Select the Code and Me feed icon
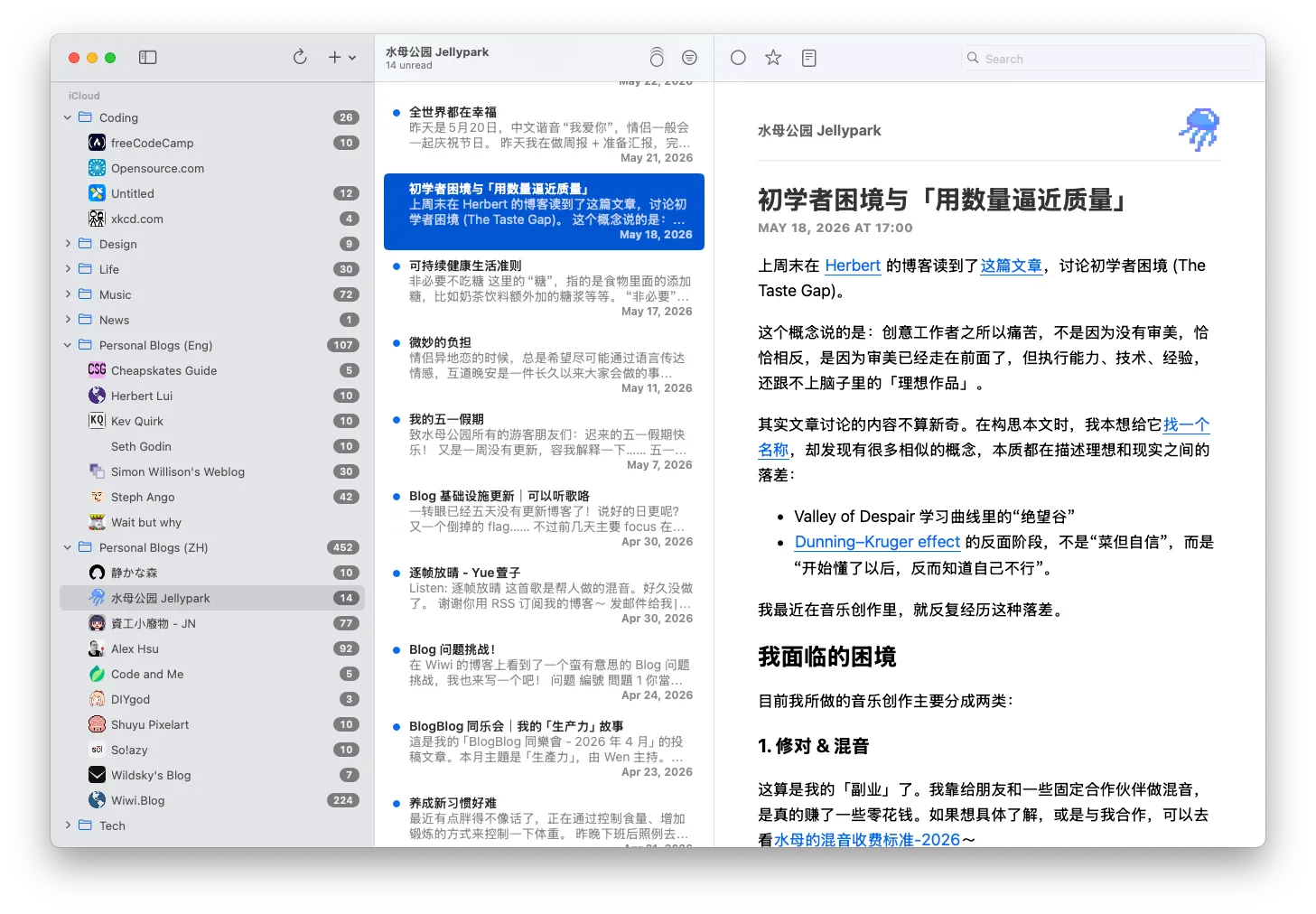 point(97,674)
